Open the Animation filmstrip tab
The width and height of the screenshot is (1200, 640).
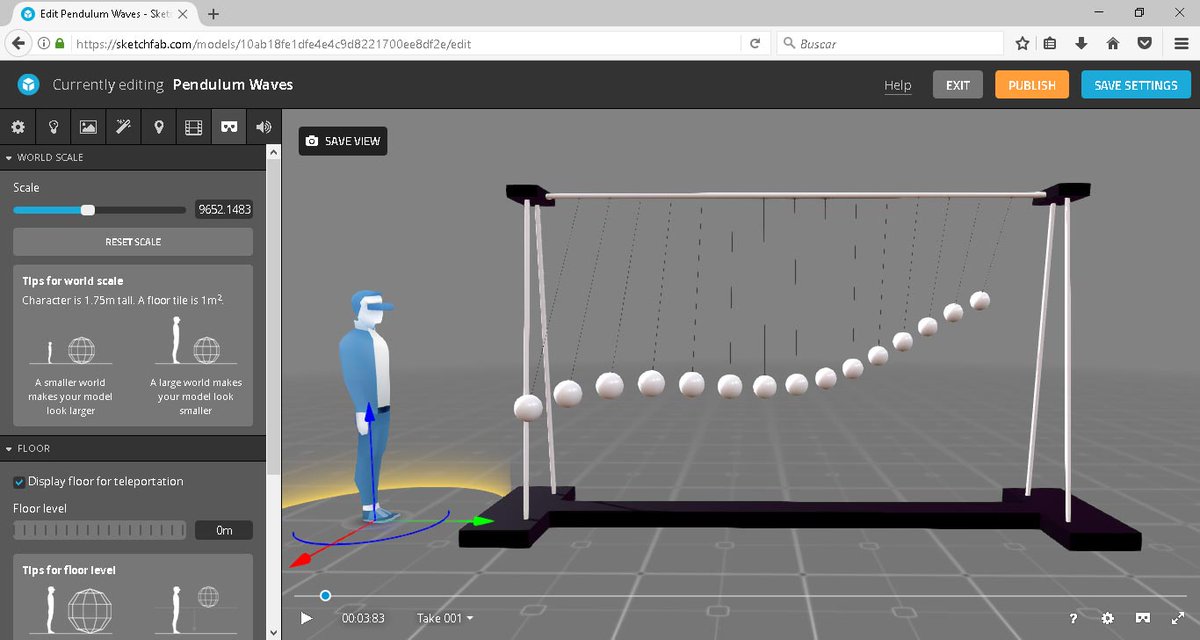tap(194, 127)
